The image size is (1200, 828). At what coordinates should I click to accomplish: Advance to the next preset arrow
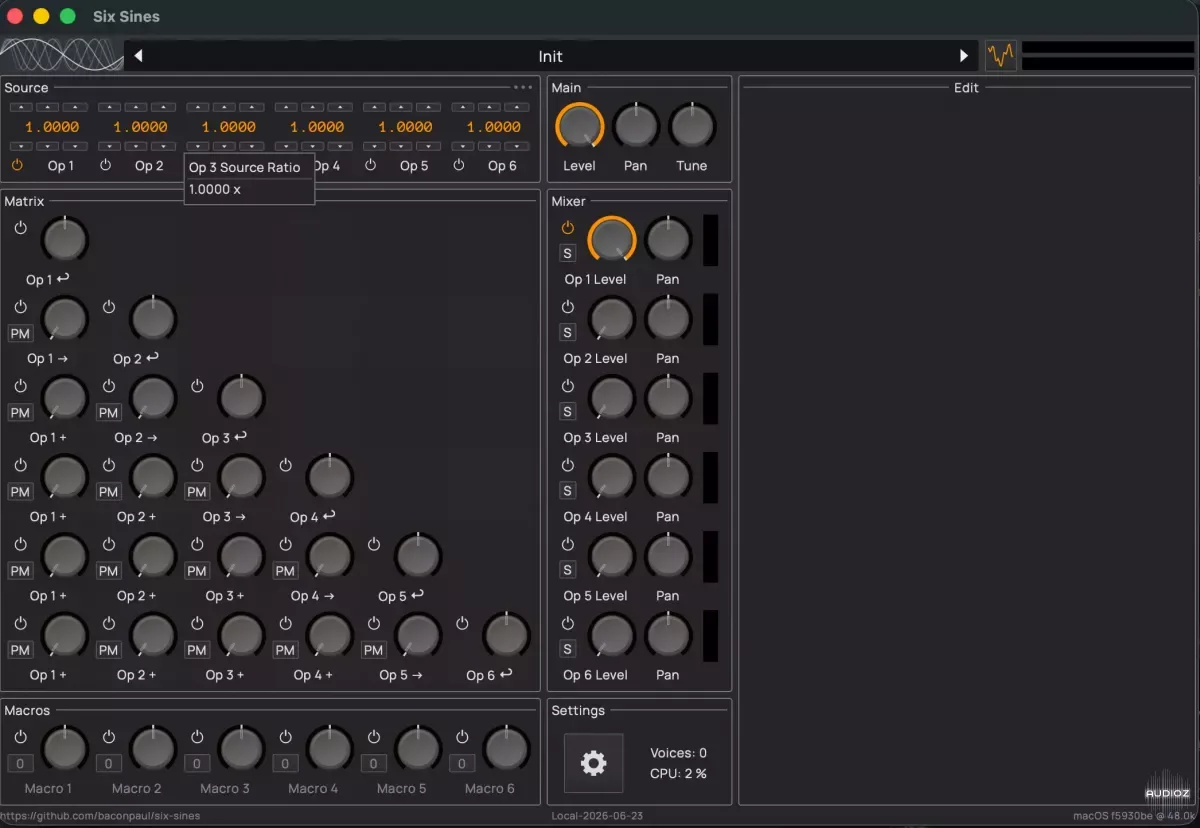coord(964,56)
